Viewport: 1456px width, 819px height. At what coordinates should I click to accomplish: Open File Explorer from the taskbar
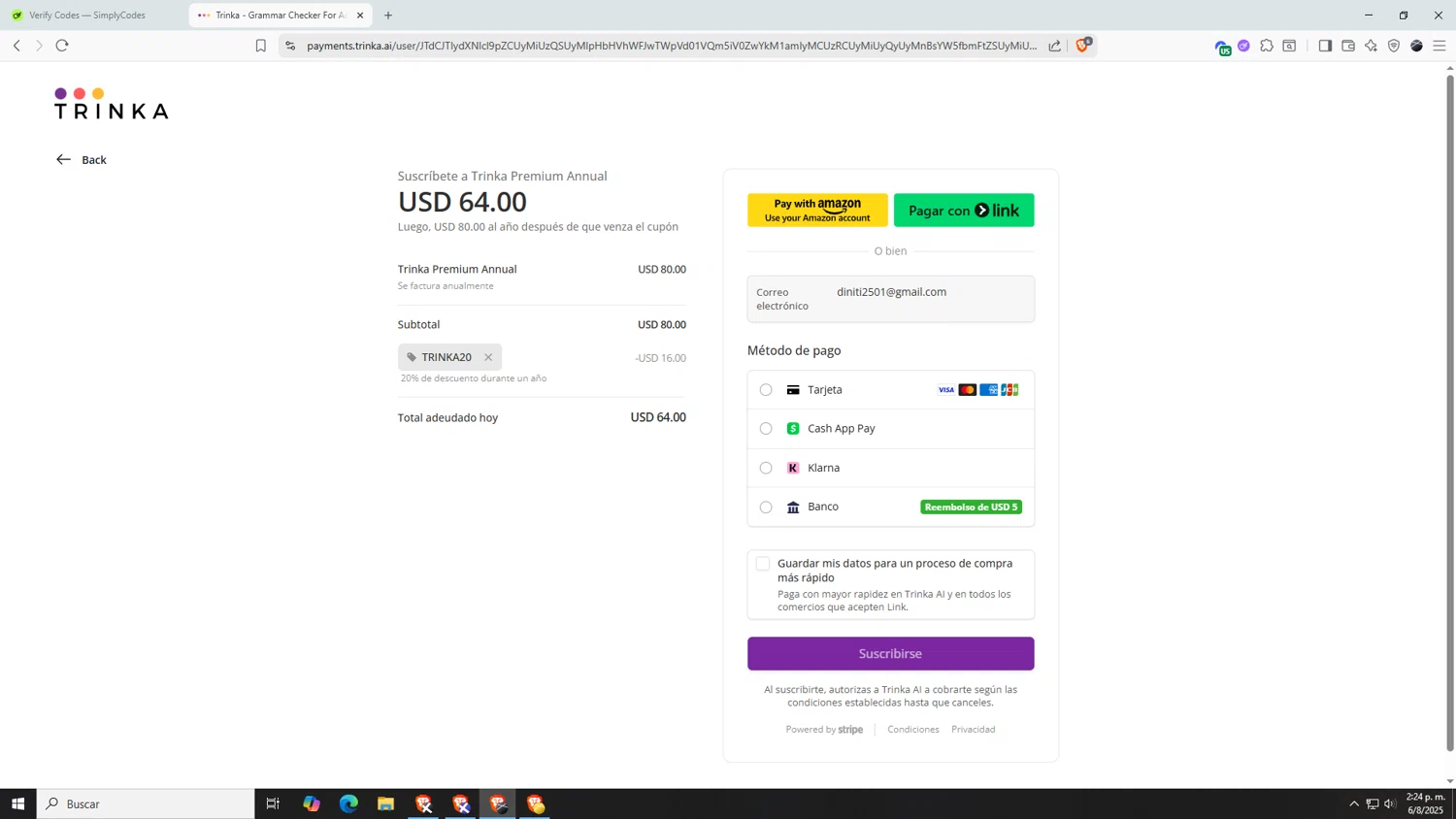coord(385,803)
